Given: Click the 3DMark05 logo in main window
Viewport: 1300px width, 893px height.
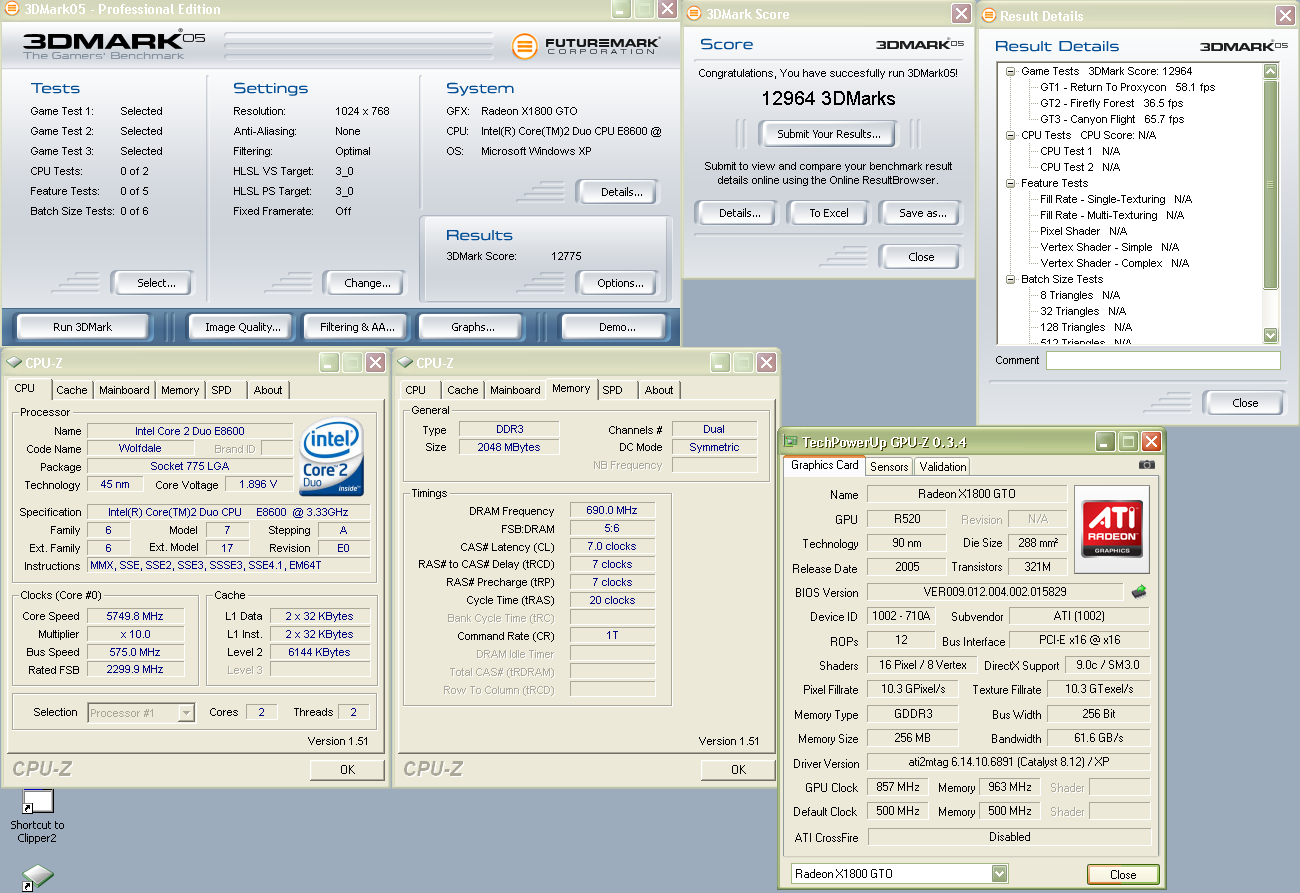Looking at the screenshot, I should tap(115, 45).
